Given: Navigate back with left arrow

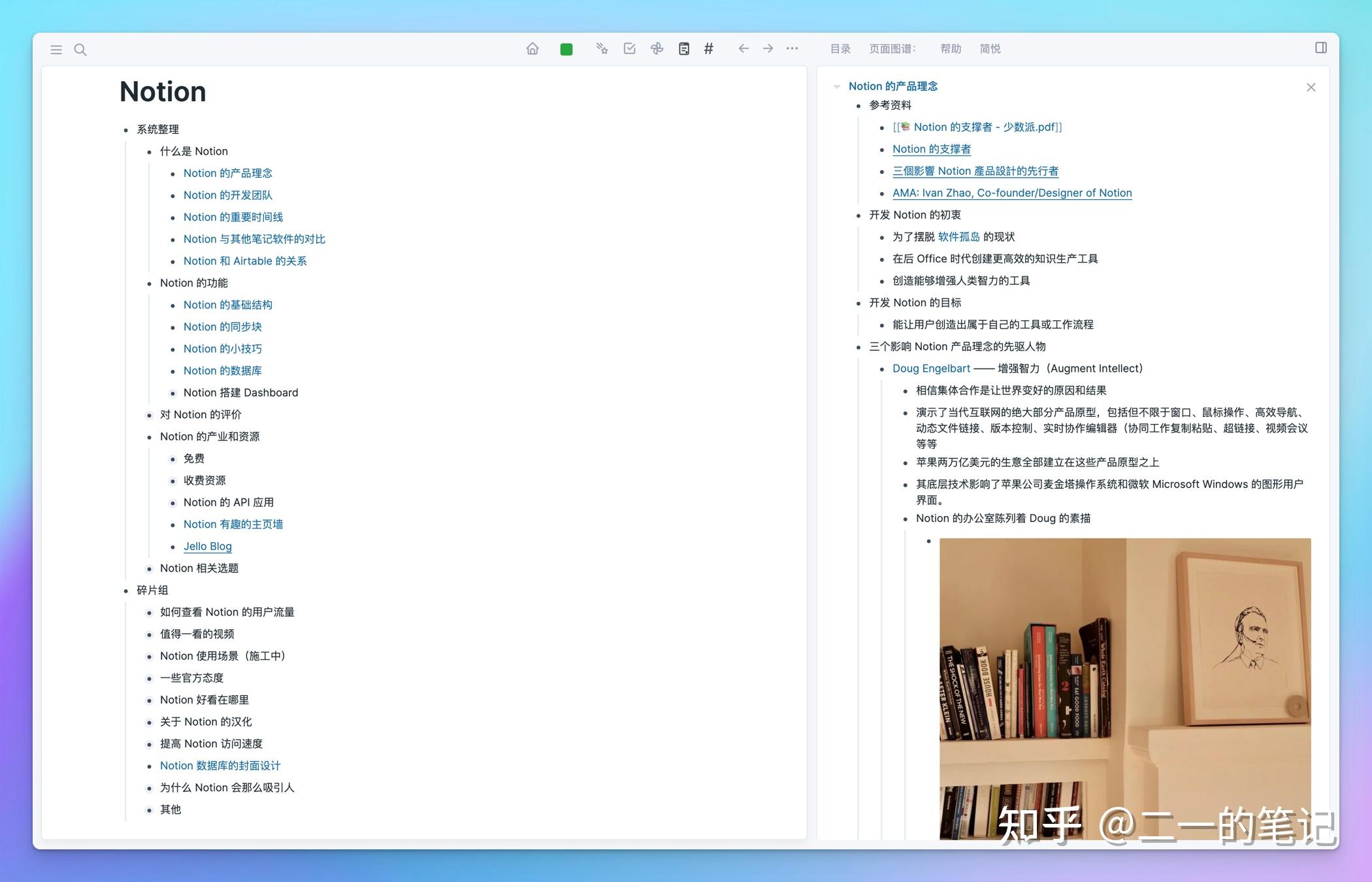Looking at the screenshot, I should [743, 48].
